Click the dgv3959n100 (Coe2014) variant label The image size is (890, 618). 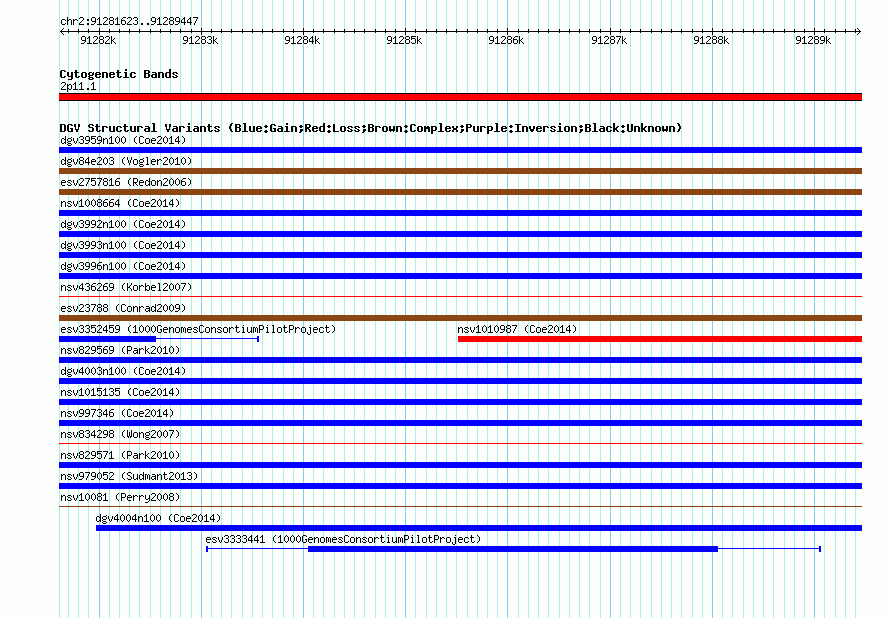(x=123, y=140)
